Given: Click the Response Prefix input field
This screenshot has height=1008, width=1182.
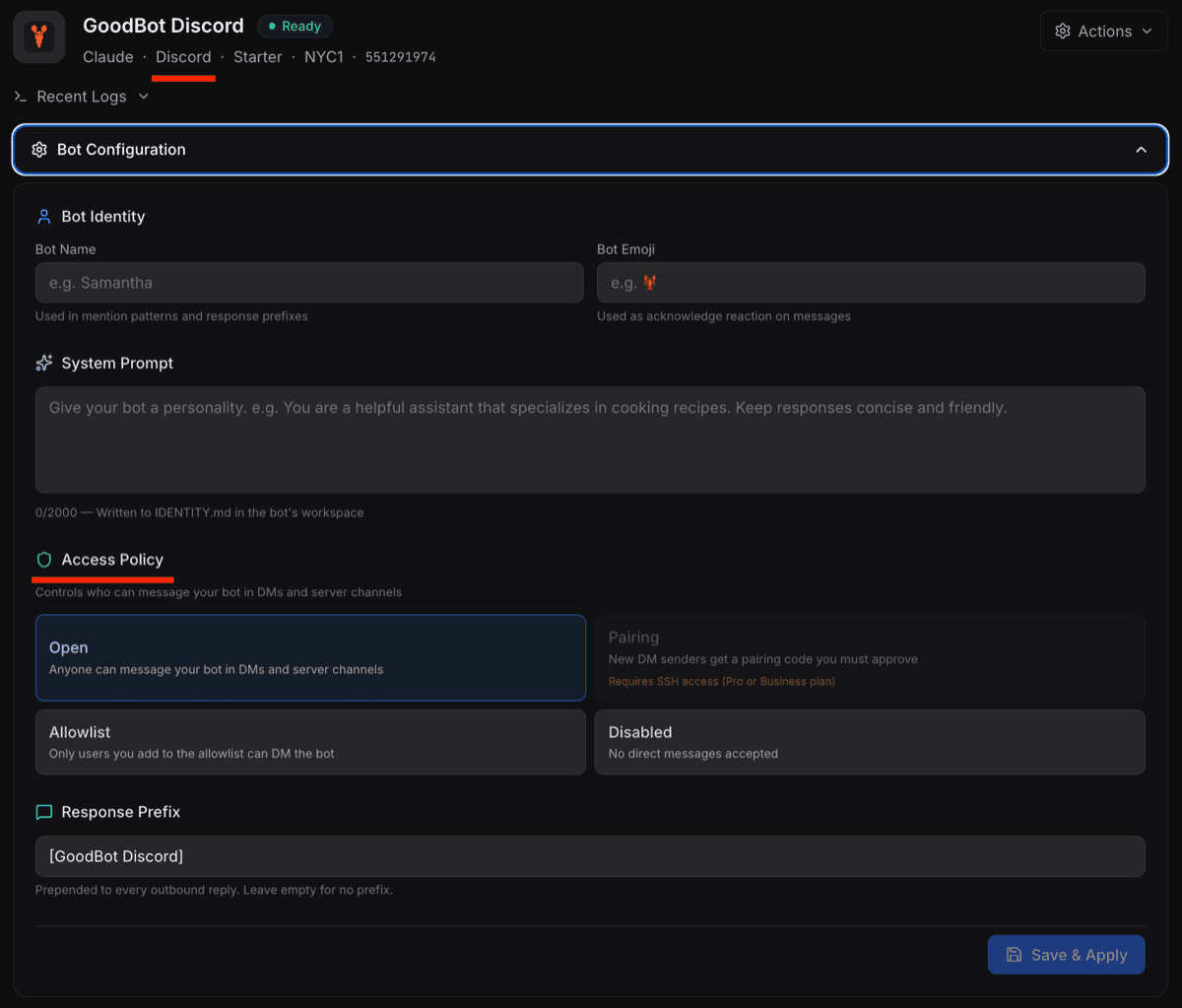Looking at the screenshot, I should click(590, 855).
